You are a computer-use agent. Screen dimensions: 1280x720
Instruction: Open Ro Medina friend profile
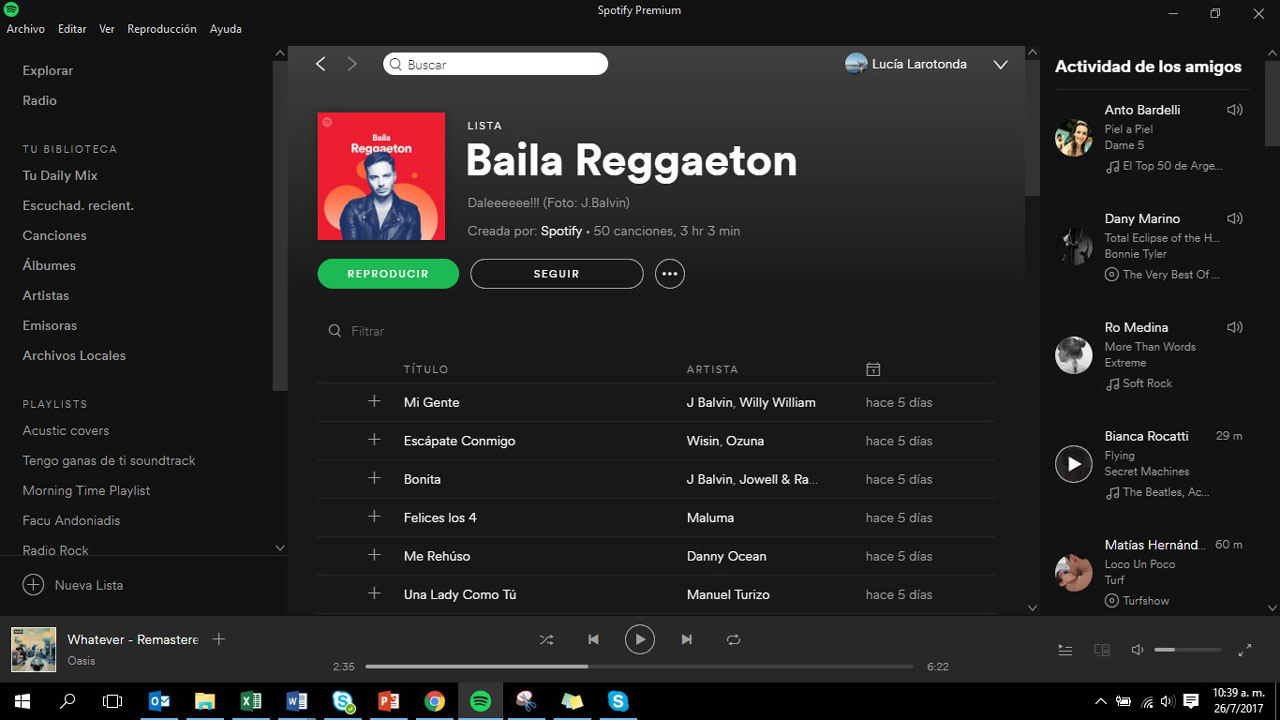pos(1136,327)
